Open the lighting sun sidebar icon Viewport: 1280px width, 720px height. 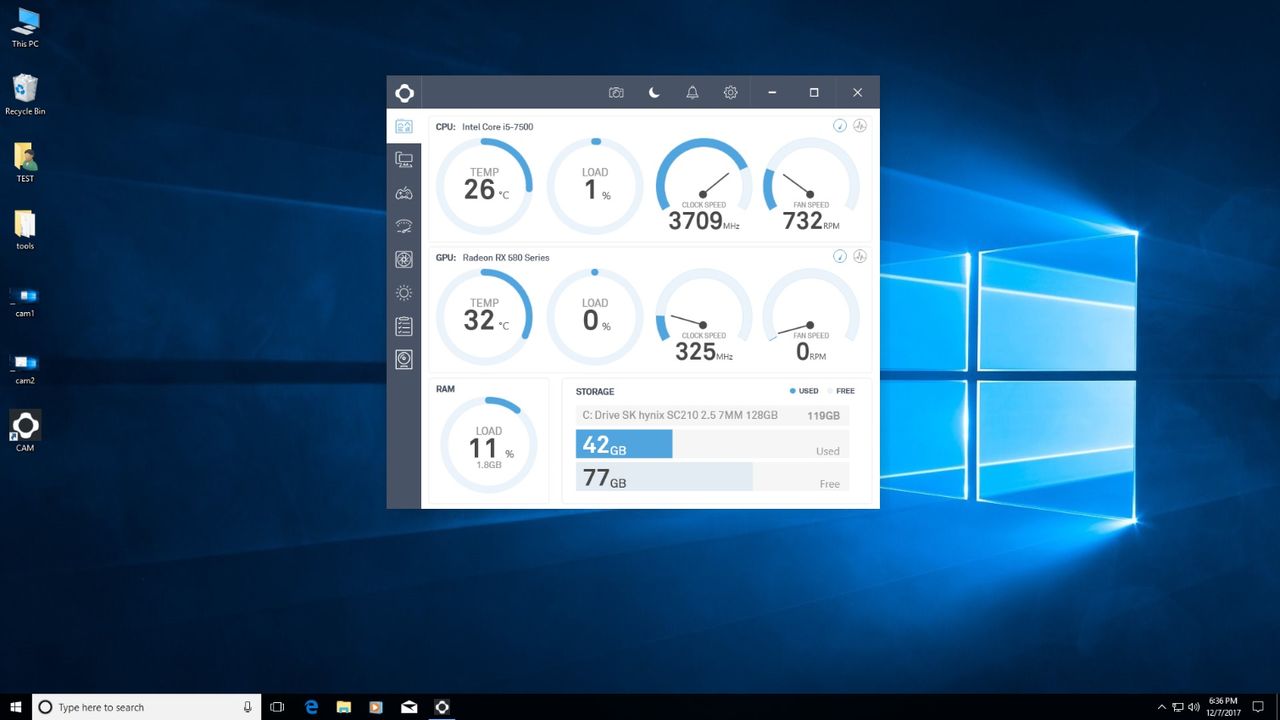pyautogui.click(x=404, y=293)
